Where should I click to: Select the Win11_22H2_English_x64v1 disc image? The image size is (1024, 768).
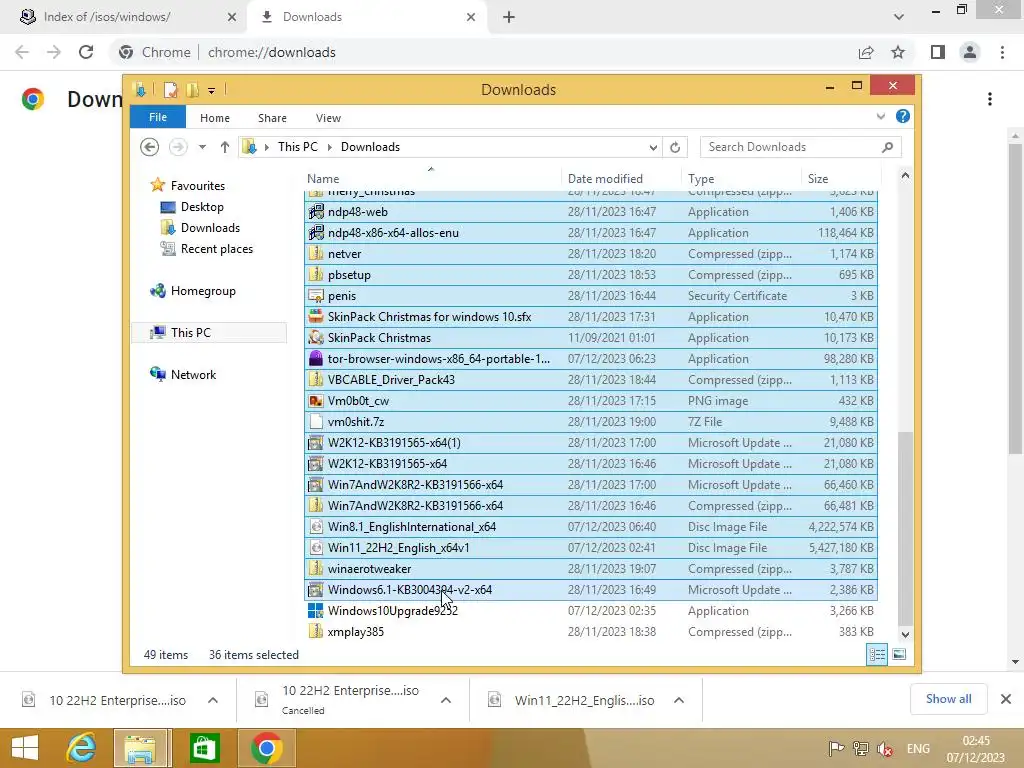590,548
